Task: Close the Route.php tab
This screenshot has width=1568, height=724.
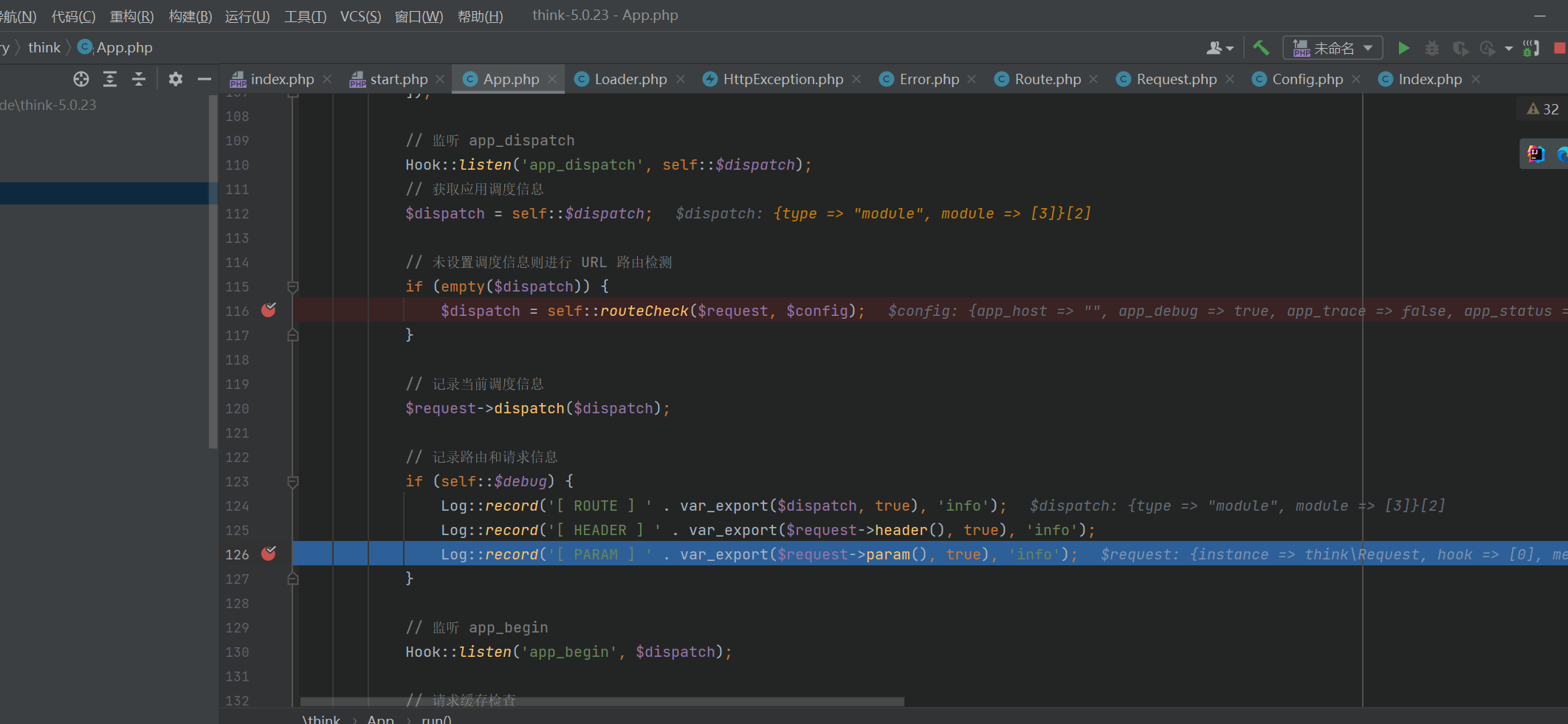Action: 1093,79
